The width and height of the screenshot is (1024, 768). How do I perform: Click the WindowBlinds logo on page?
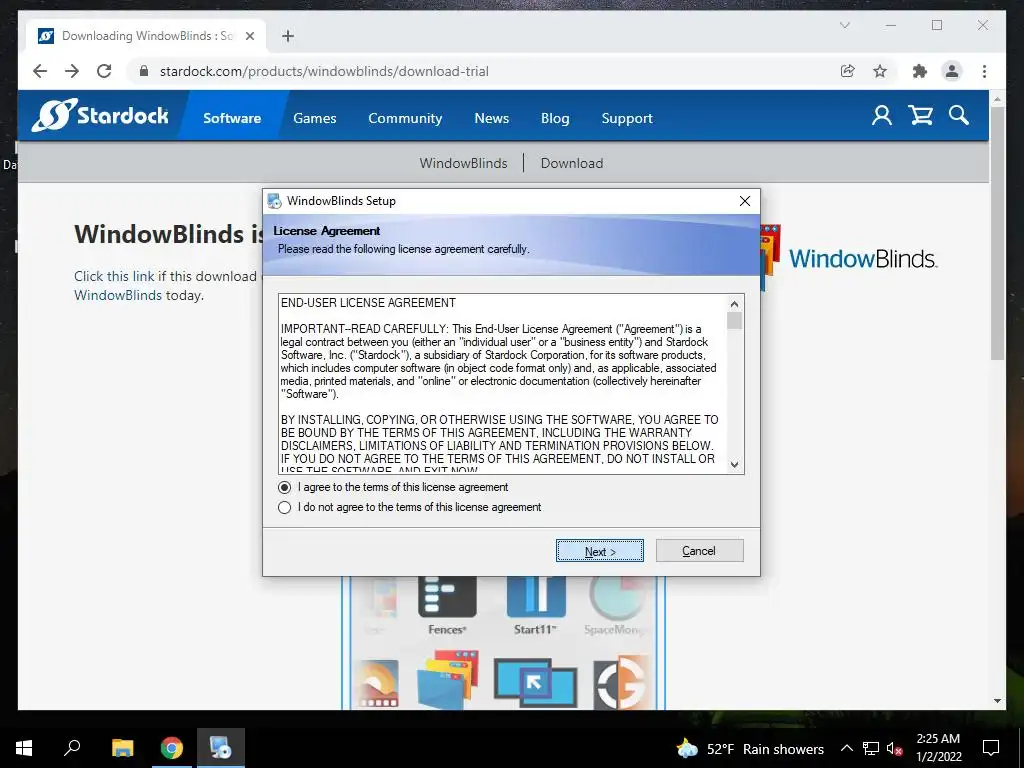click(849, 258)
